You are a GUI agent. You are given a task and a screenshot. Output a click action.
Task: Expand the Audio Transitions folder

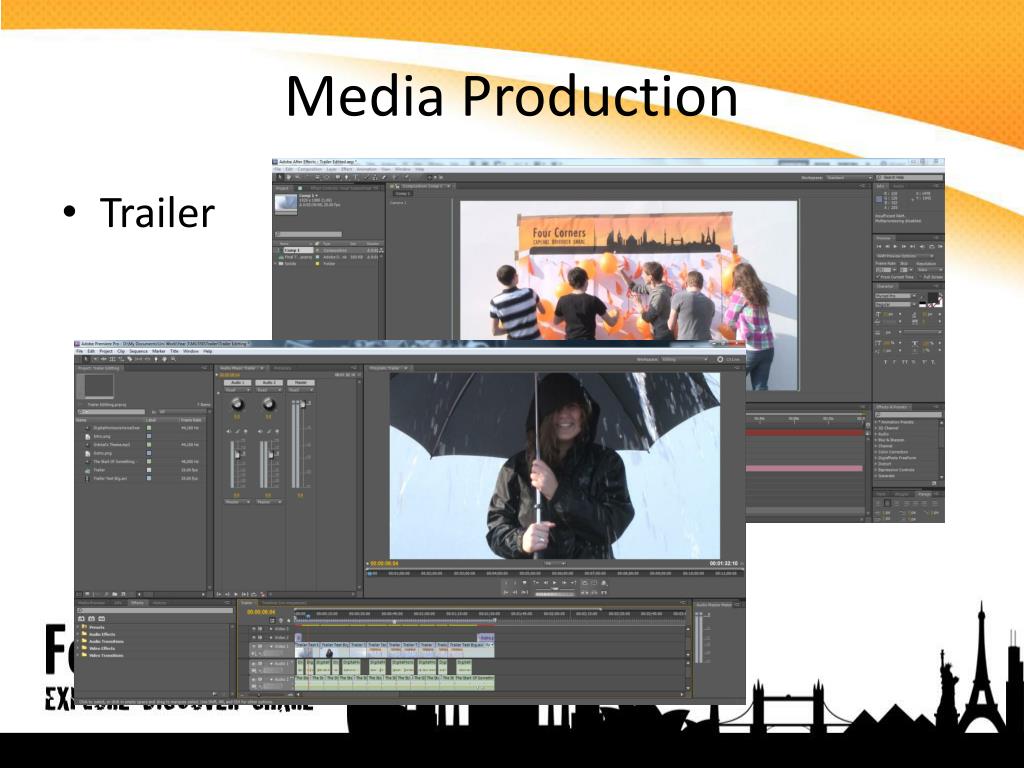78,641
